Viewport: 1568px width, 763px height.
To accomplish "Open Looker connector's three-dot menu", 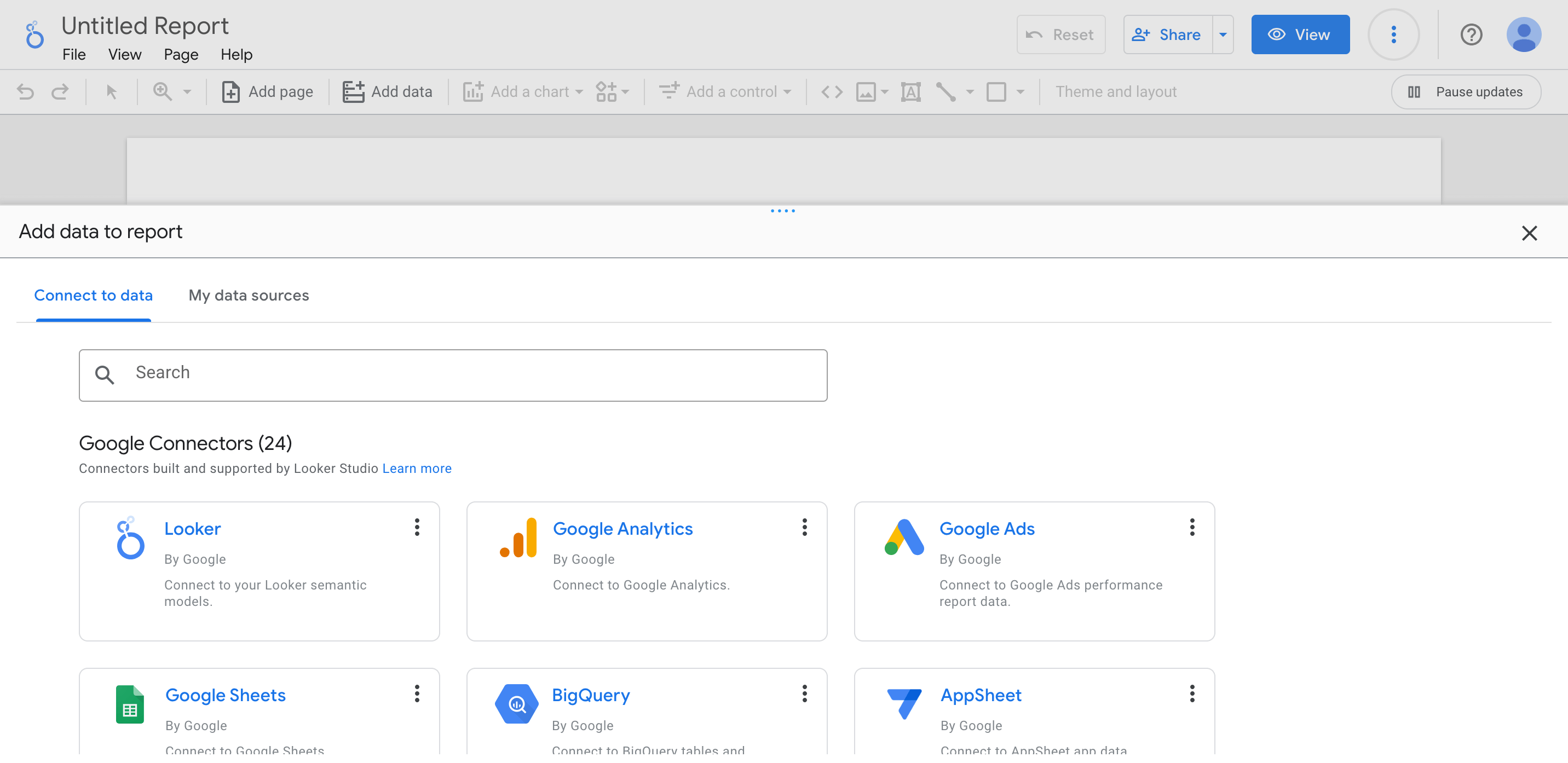I will point(417,527).
